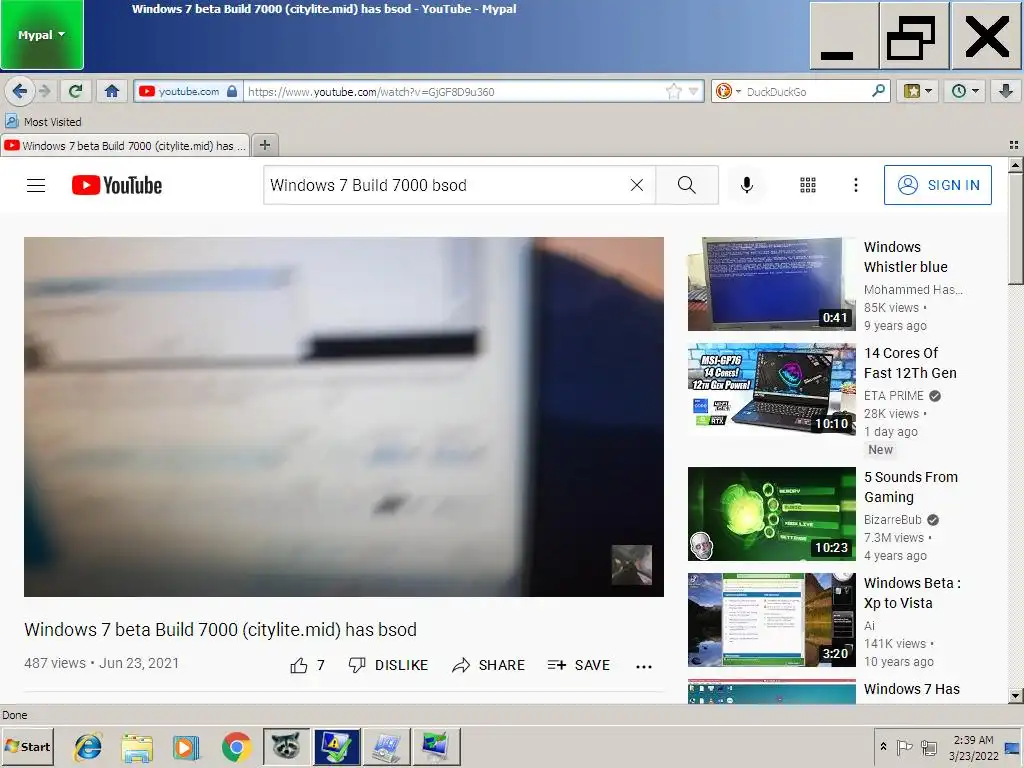Open the Windows Start menu
Viewport: 1024px width, 768px height.
point(27,746)
